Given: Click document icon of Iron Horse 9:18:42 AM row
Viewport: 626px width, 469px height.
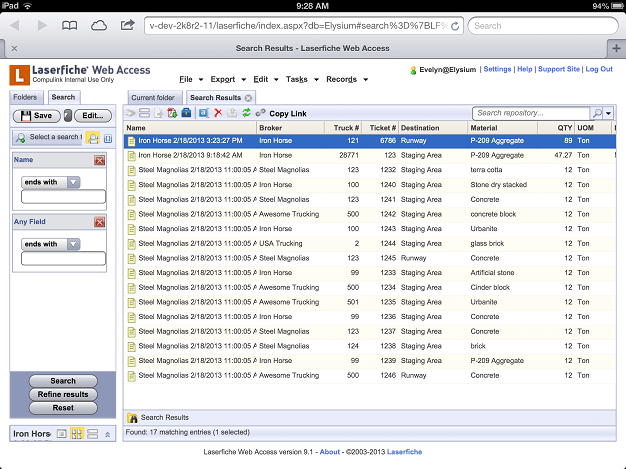Looking at the screenshot, I should point(131,156).
